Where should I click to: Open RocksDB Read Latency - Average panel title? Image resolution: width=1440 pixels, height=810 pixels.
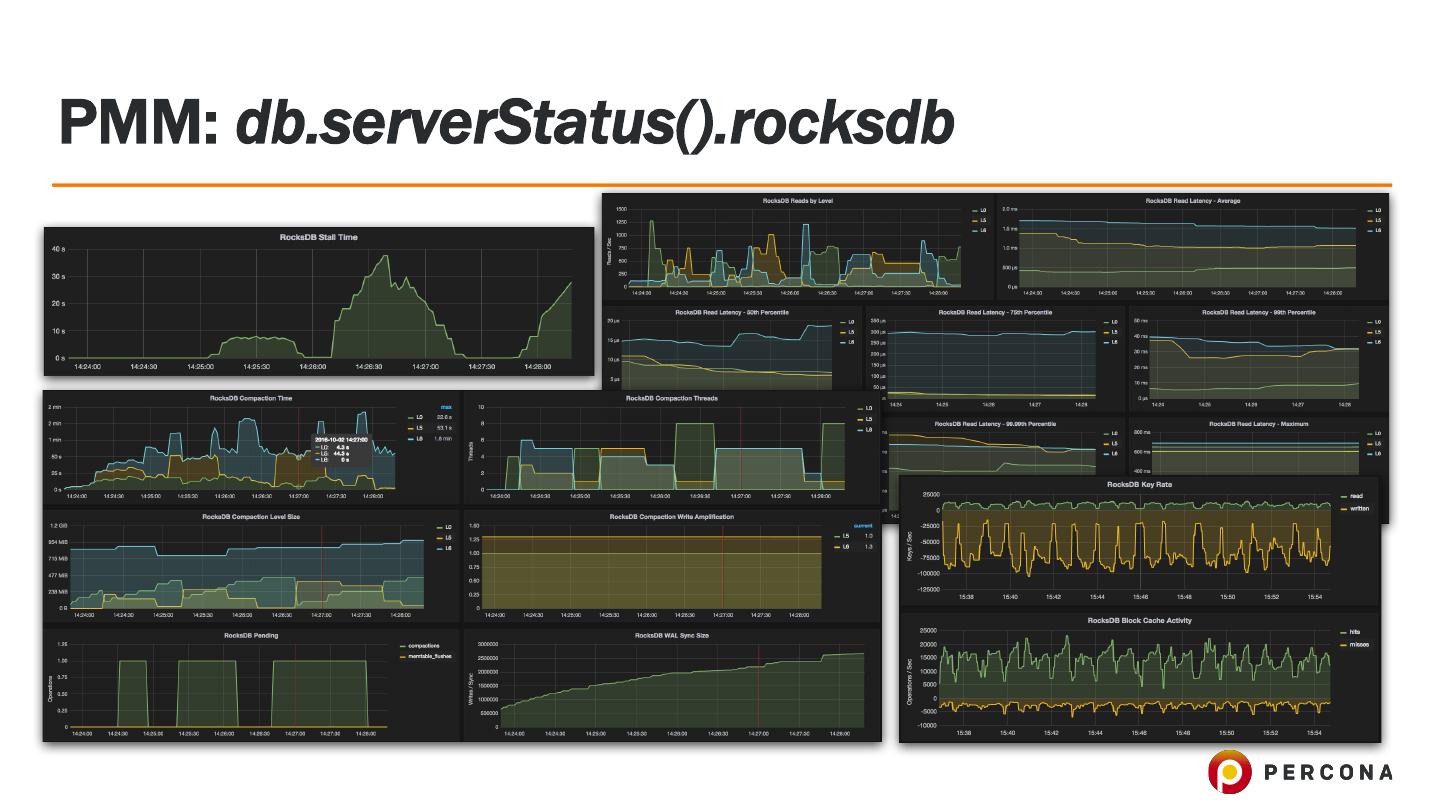(x=1193, y=201)
